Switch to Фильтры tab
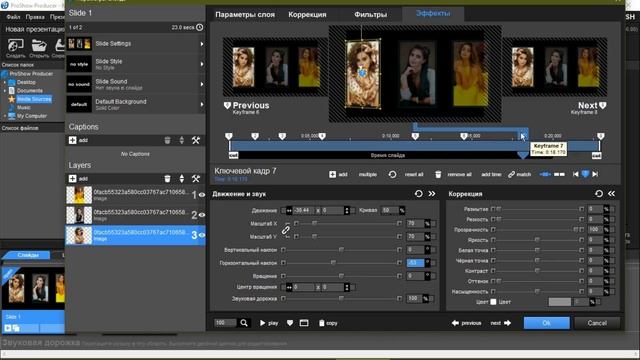 pos(371,14)
